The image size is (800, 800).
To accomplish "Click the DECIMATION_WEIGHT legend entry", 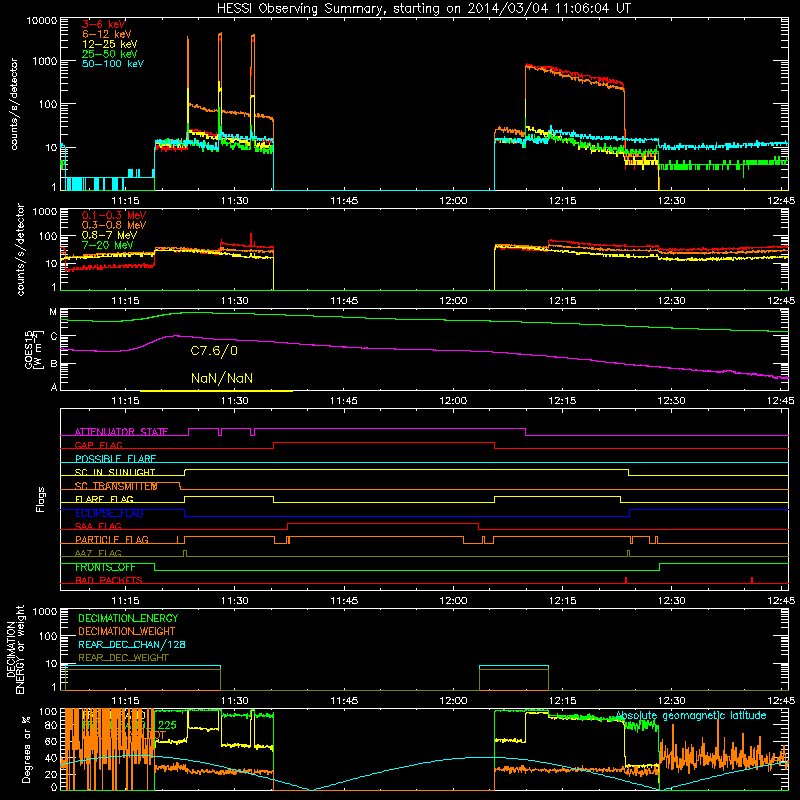I will (127, 631).
